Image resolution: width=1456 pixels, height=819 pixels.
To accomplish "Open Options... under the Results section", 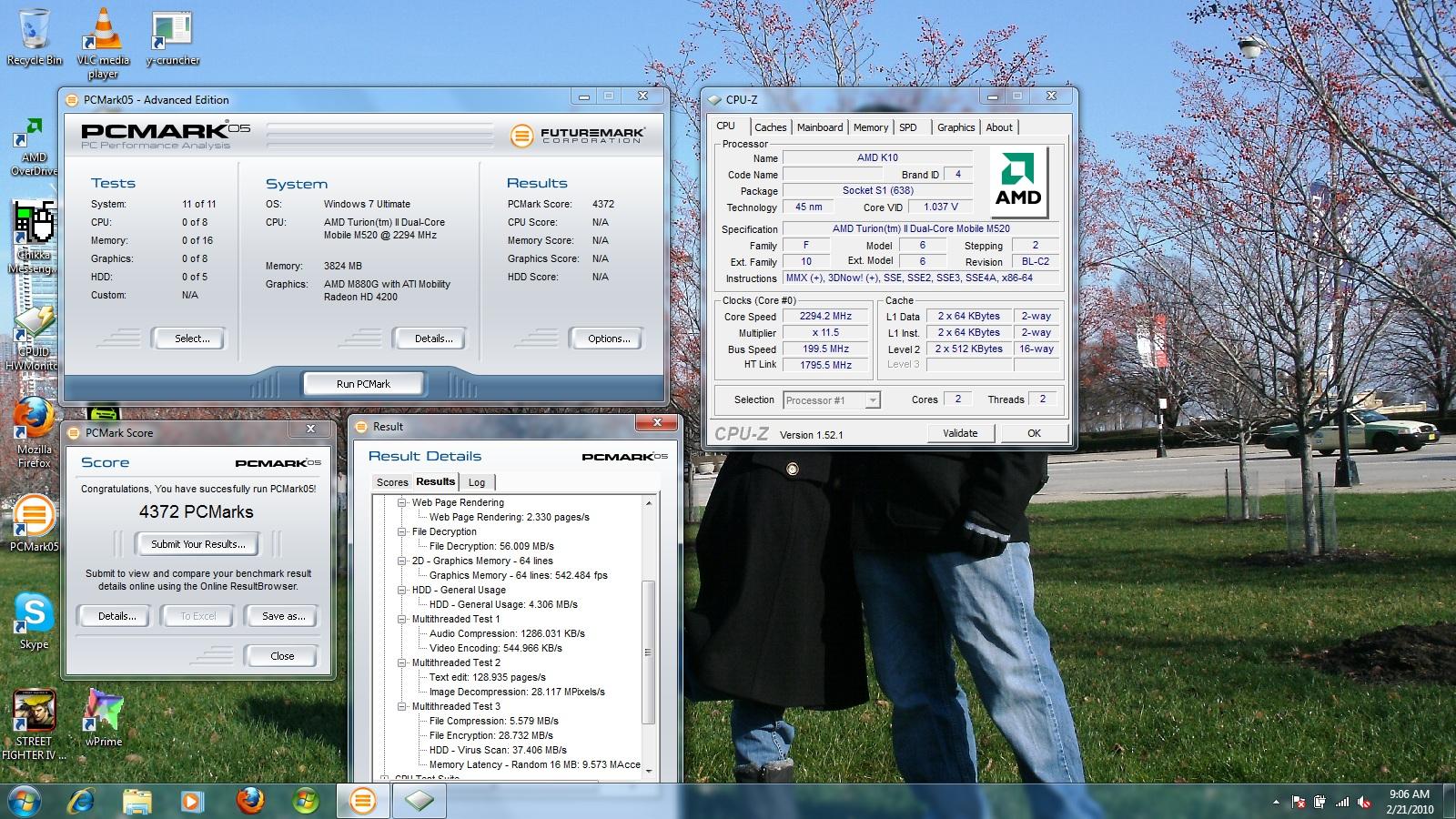I will [x=609, y=339].
